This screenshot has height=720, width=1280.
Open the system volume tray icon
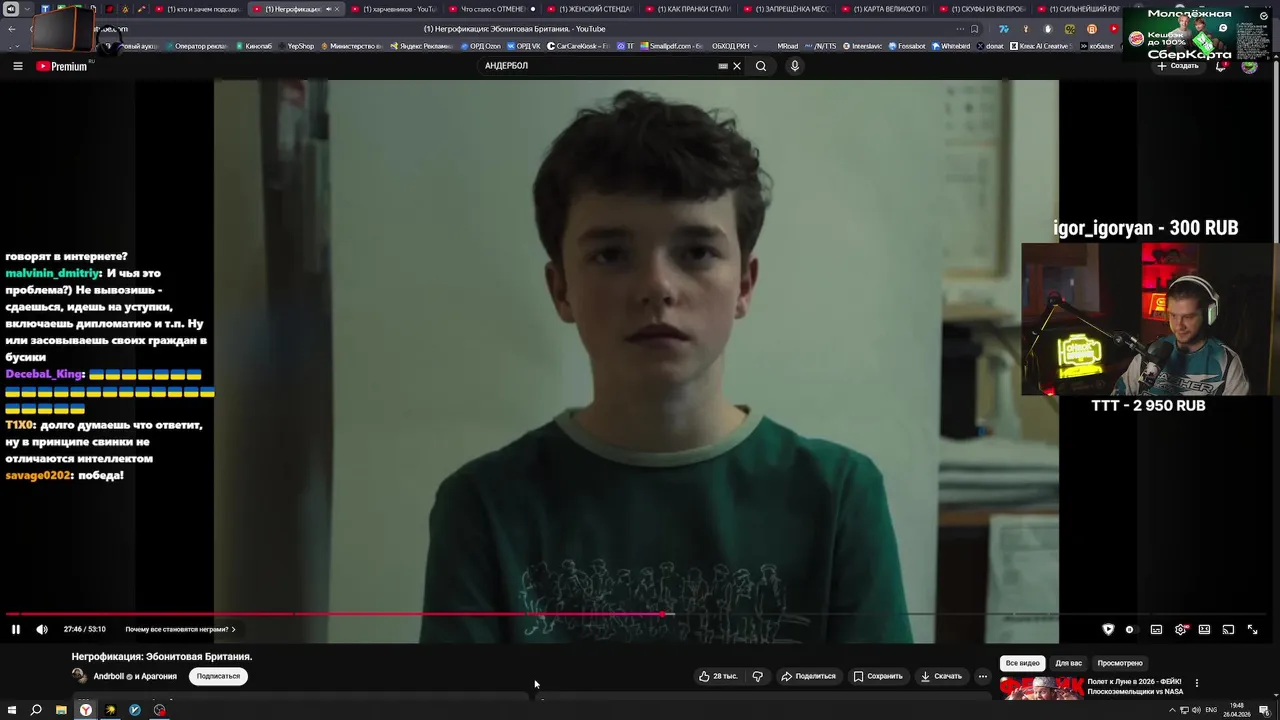pos(1196,710)
